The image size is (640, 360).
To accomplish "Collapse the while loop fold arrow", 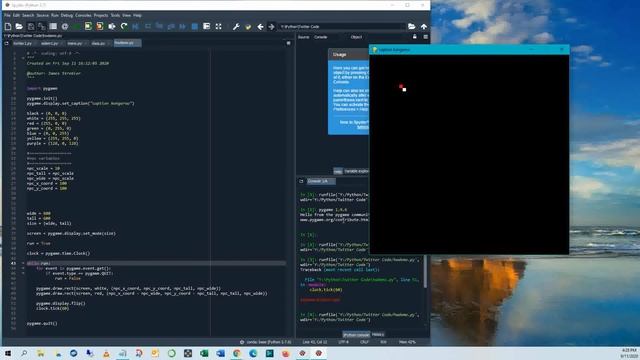I will [23, 264].
